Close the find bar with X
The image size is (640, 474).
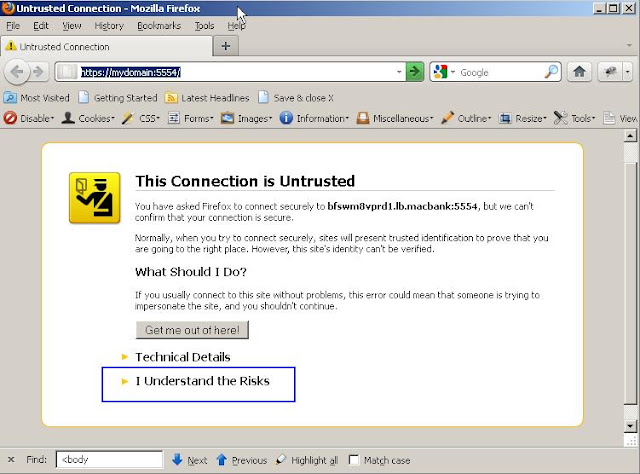[11, 460]
